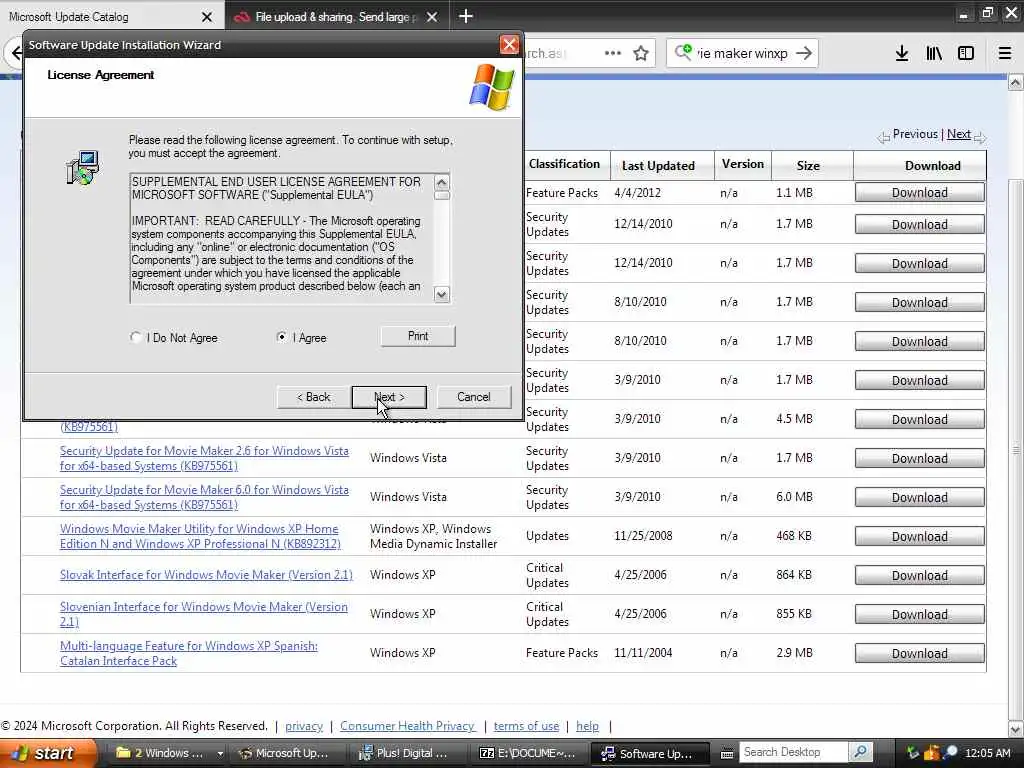
Task: Sort the table by Version column
Action: tap(743, 164)
